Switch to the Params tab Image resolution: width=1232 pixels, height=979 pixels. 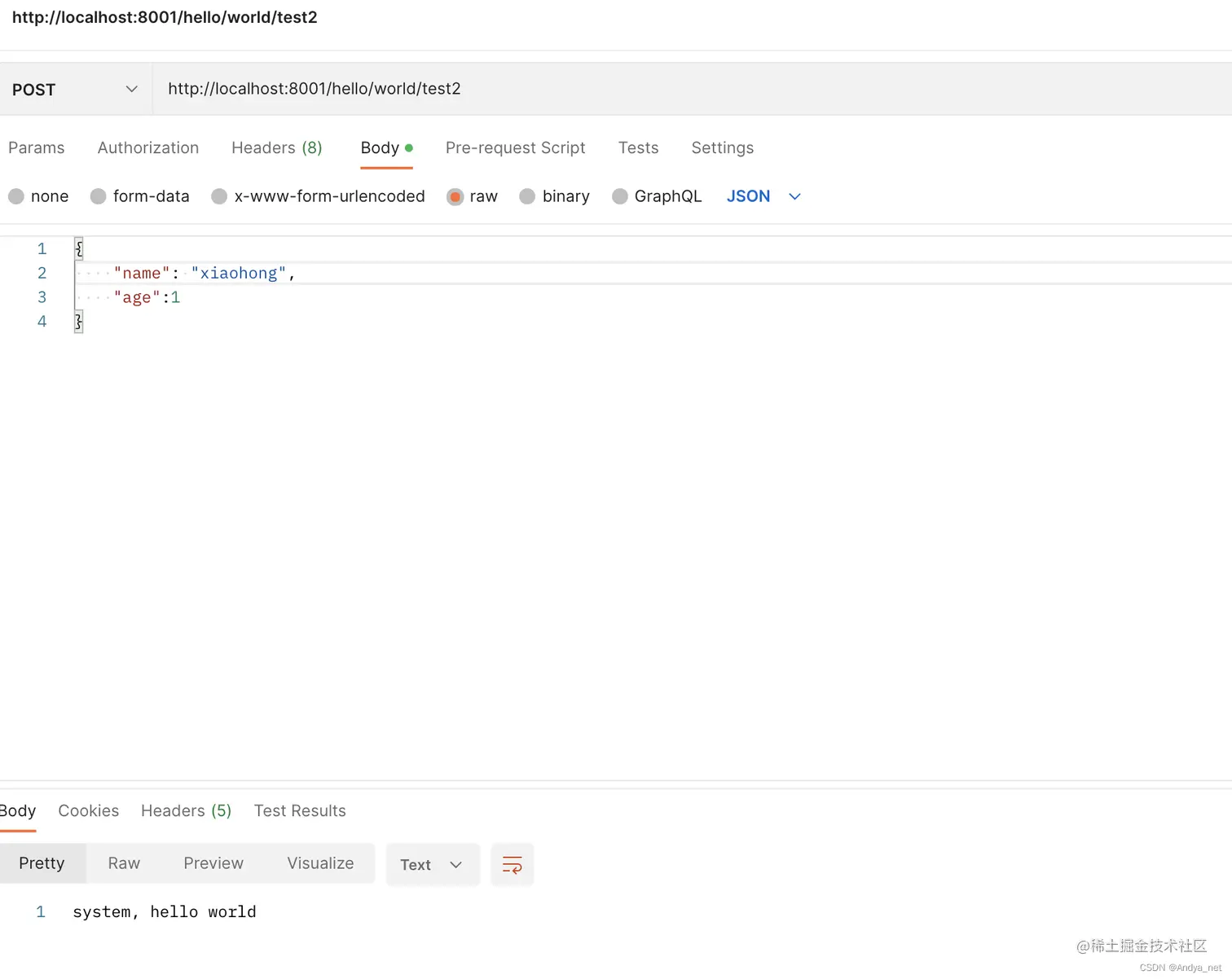(x=36, y=148)
